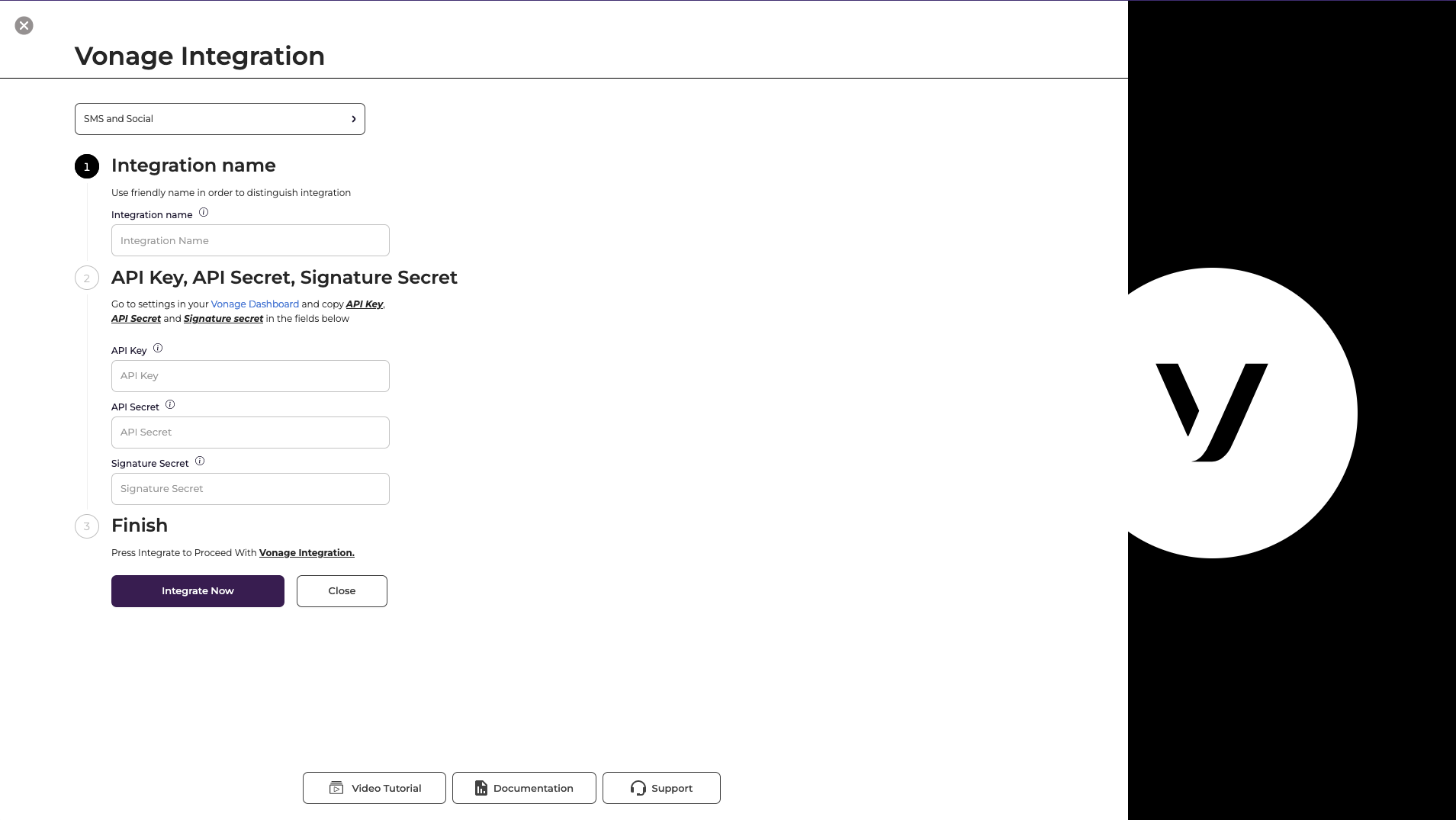The image size is (1456, 820).
Task: Focus the API Secret input field
Action: click(x=250, y=433)
